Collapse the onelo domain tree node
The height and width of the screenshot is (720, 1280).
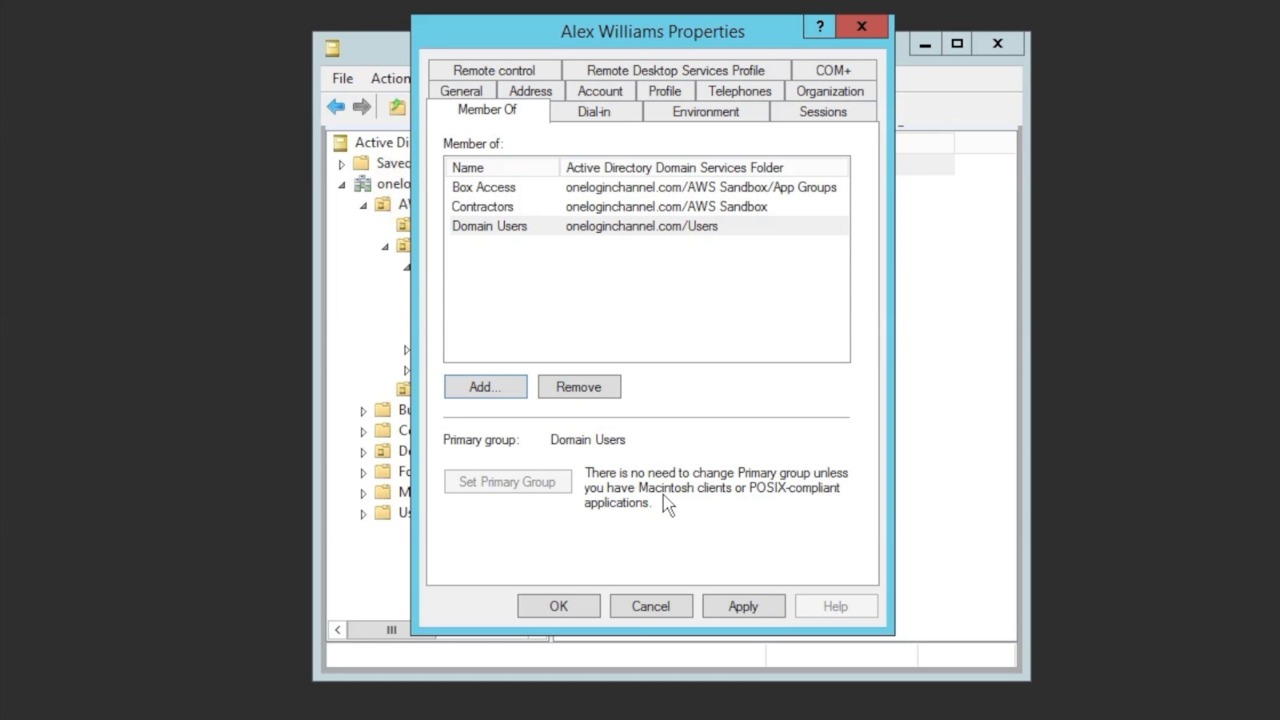pyautogui.click(x=342, y=185)
